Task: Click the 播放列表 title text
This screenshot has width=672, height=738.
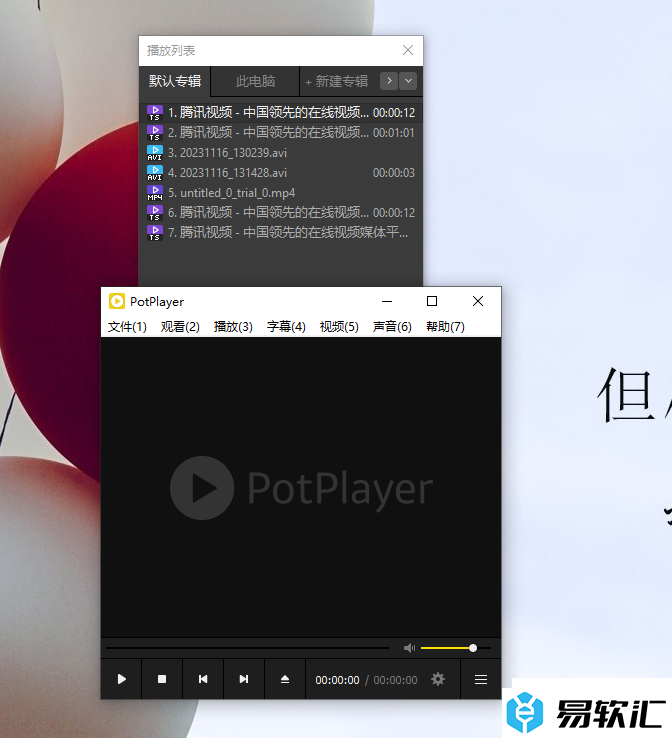Action: (x=171, y=50)
